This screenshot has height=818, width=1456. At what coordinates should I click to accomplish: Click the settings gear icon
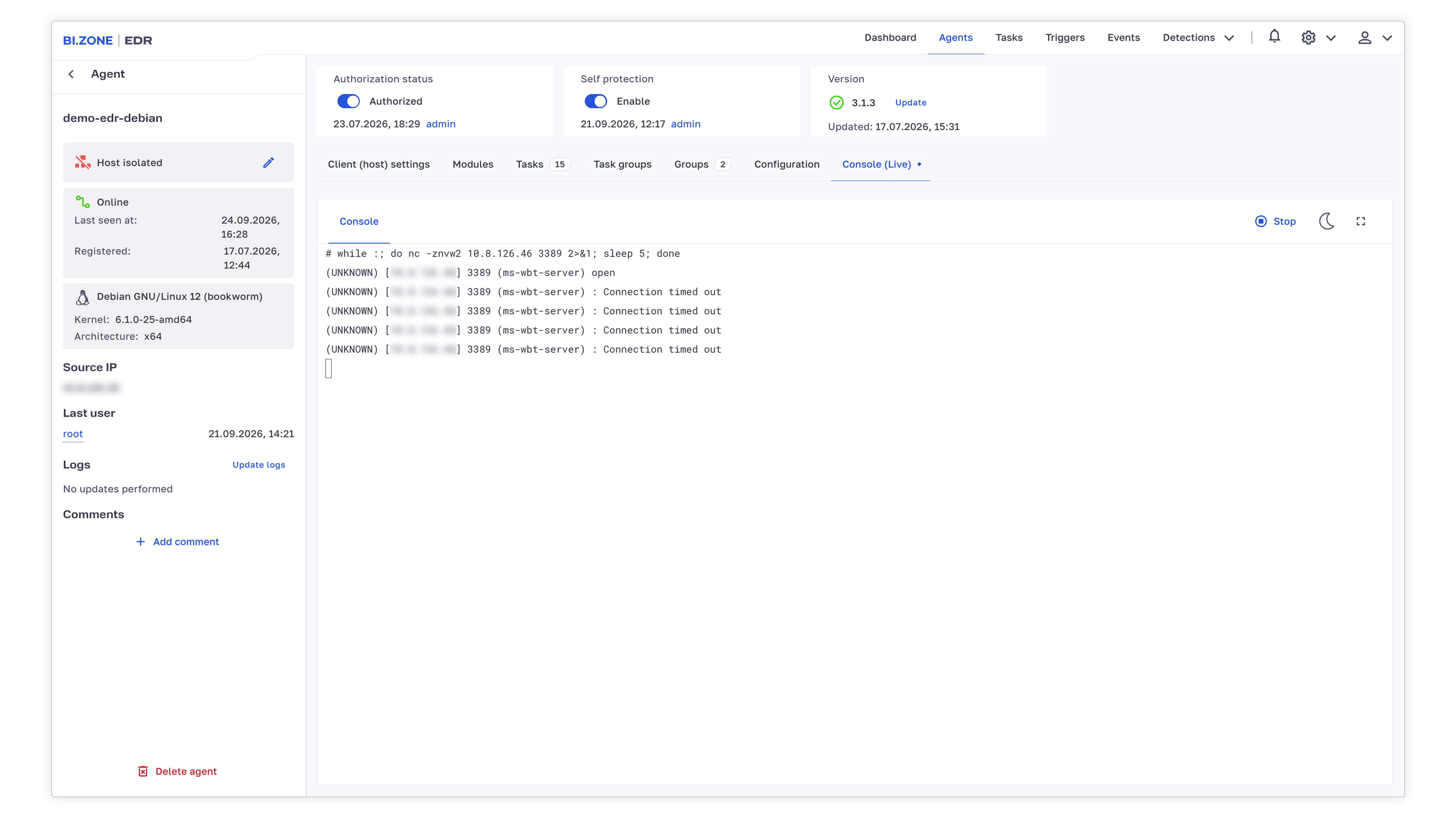point(1308,38)
